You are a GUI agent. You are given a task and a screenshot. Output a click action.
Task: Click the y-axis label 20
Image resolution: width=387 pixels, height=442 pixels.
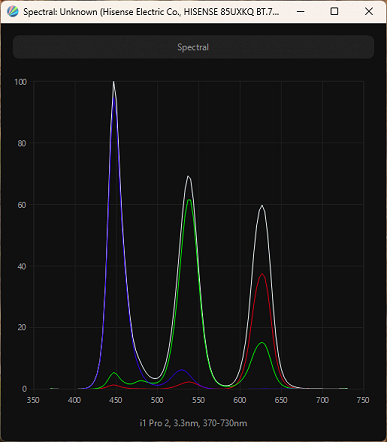22,327
